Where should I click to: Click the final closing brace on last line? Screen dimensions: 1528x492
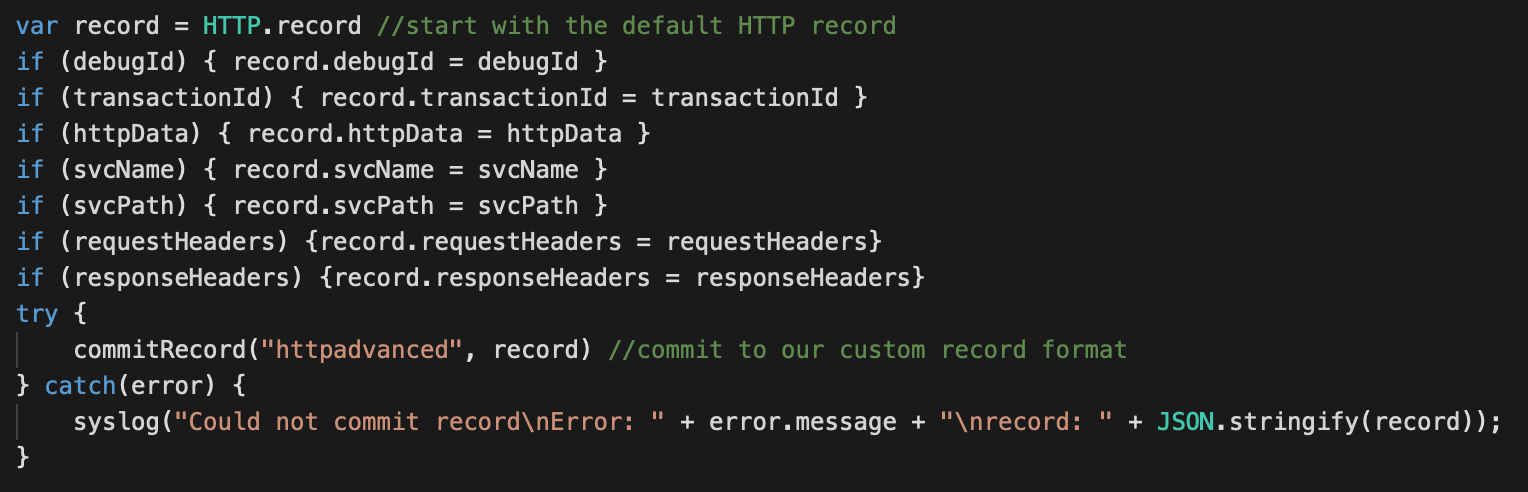(24, 457)
